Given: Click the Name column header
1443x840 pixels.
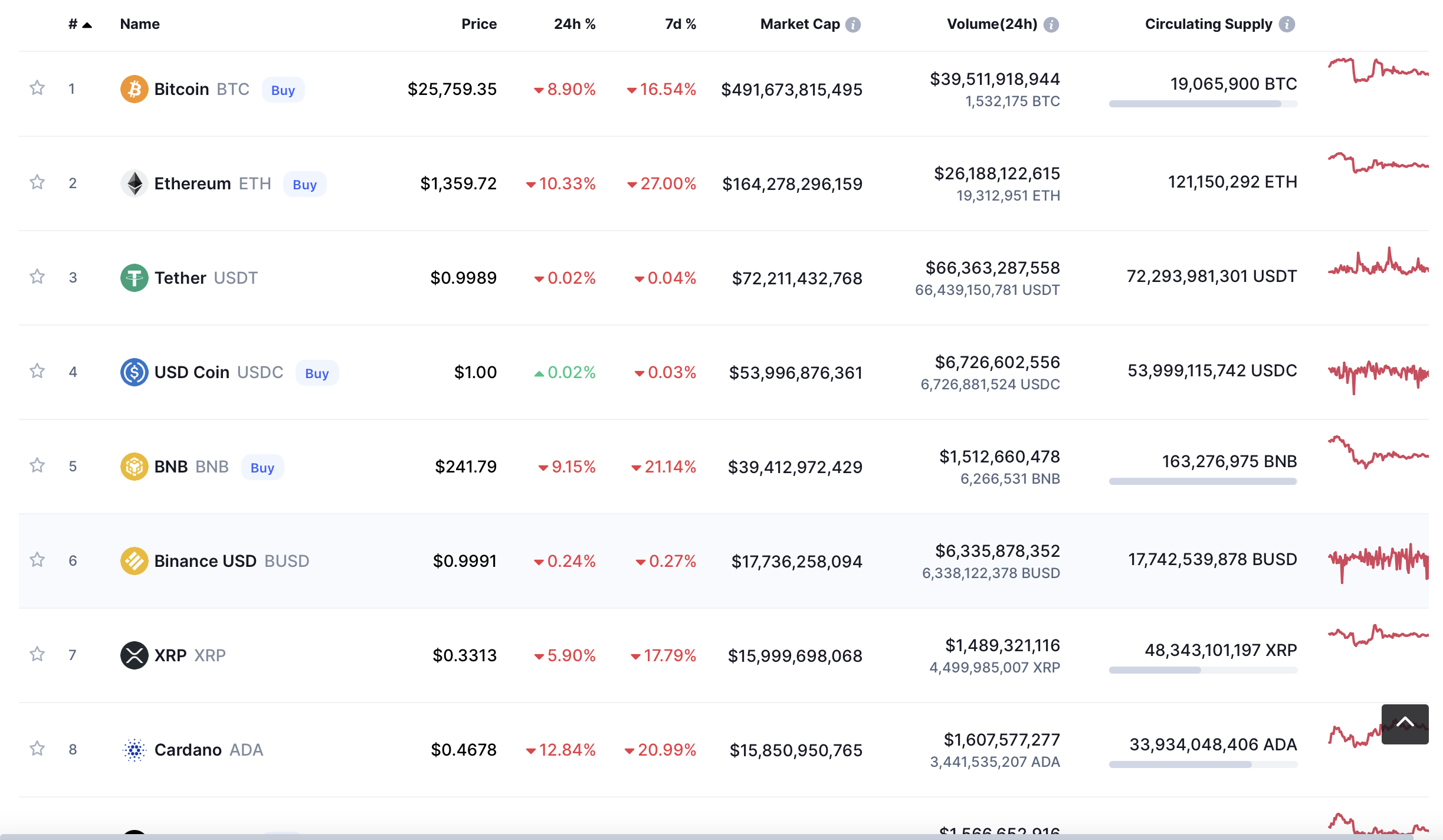Looking at the screenshot, I should [x=140, y=24].
